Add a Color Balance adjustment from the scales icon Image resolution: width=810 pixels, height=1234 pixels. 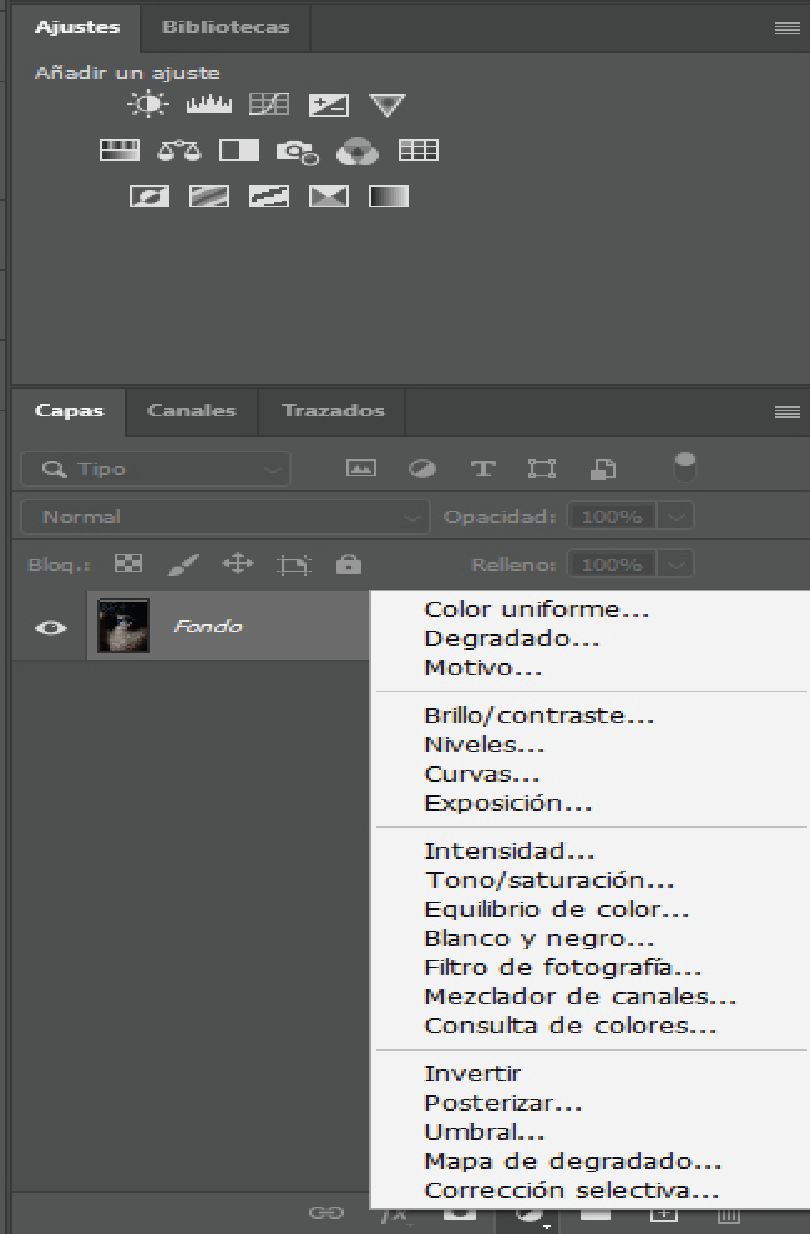click(180, 151)
